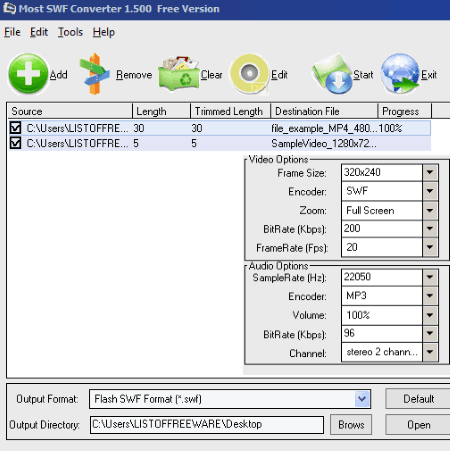Open the SampleRate 22050 dropdown
Screen dimensions: 450x451
[430, 277]
